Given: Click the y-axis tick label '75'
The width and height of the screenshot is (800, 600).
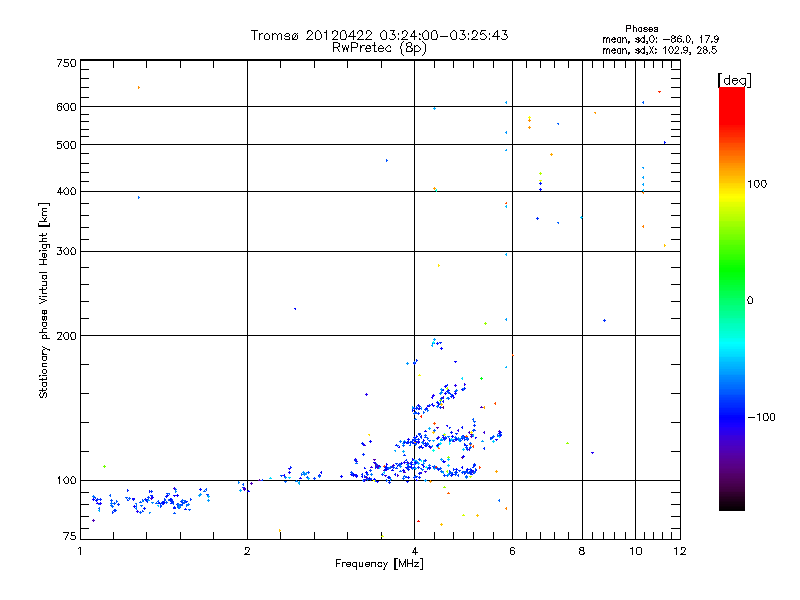Looking at the screenshot, I should click(x=70, y=536).
